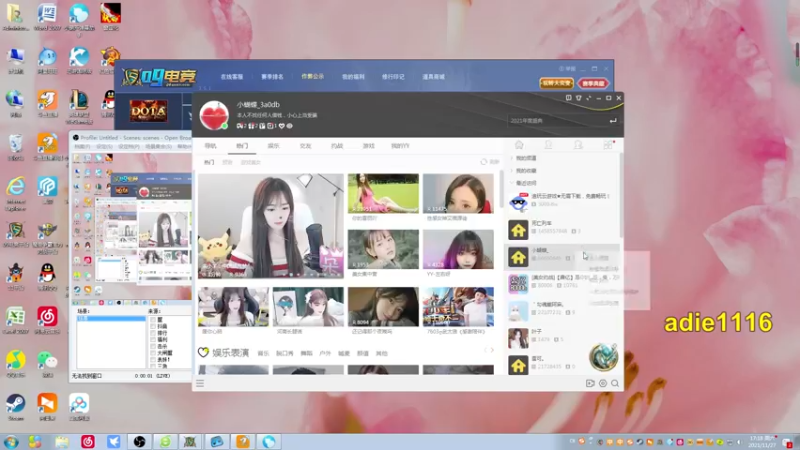Click the next-page arrow in entertainment section
This screenshot has width=800, height=450.
[x=492, y=351]
